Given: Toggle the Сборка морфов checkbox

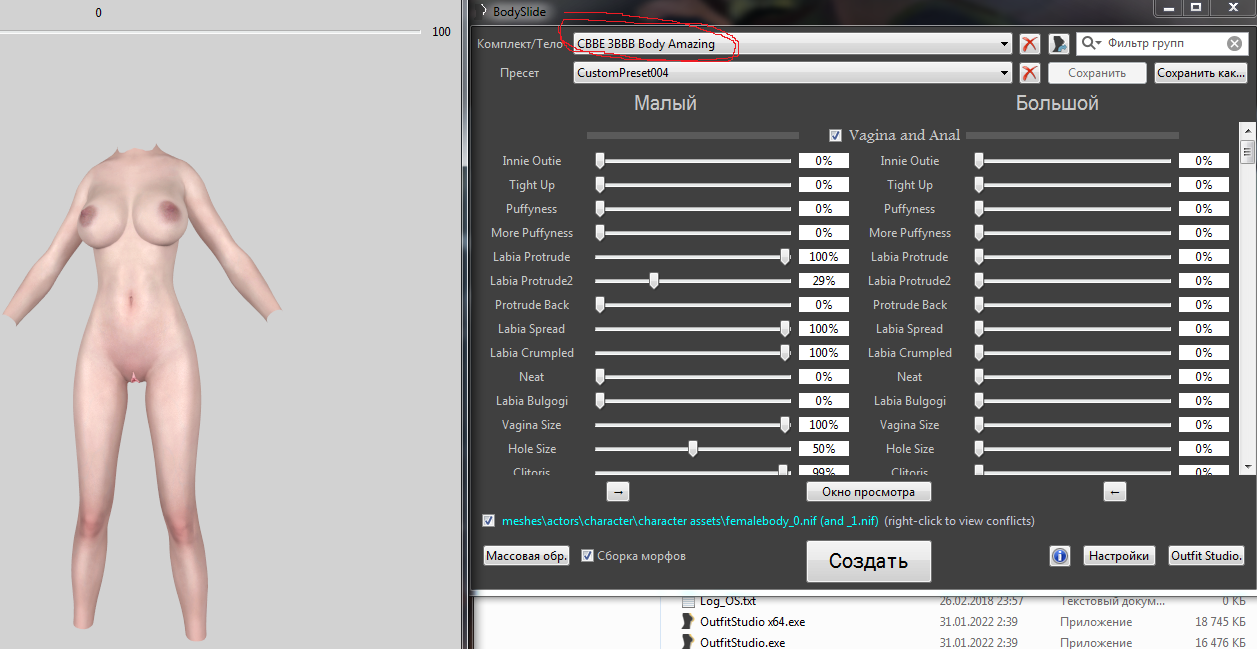Looking at the screenshot, I should pos(588,556).
